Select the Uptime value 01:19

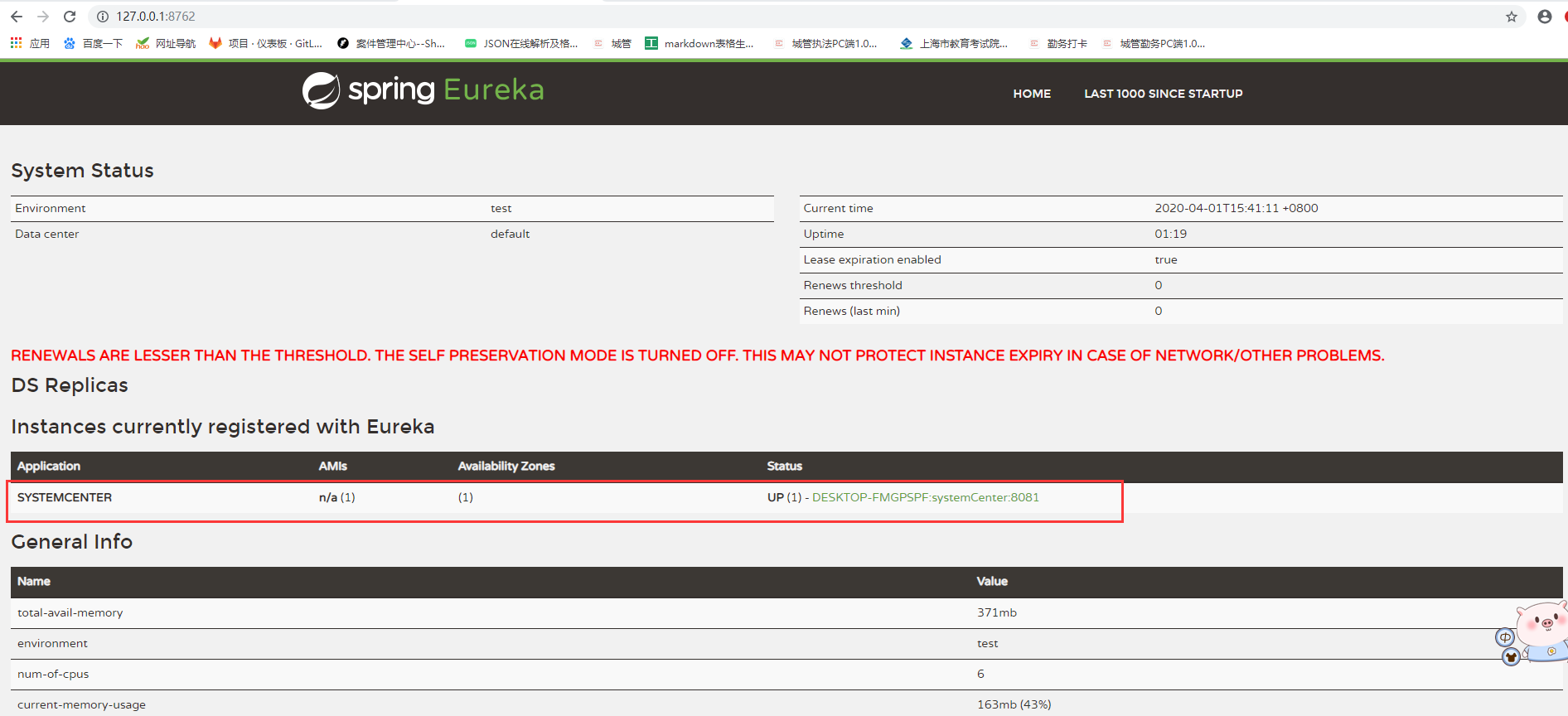click(1171, 234)
